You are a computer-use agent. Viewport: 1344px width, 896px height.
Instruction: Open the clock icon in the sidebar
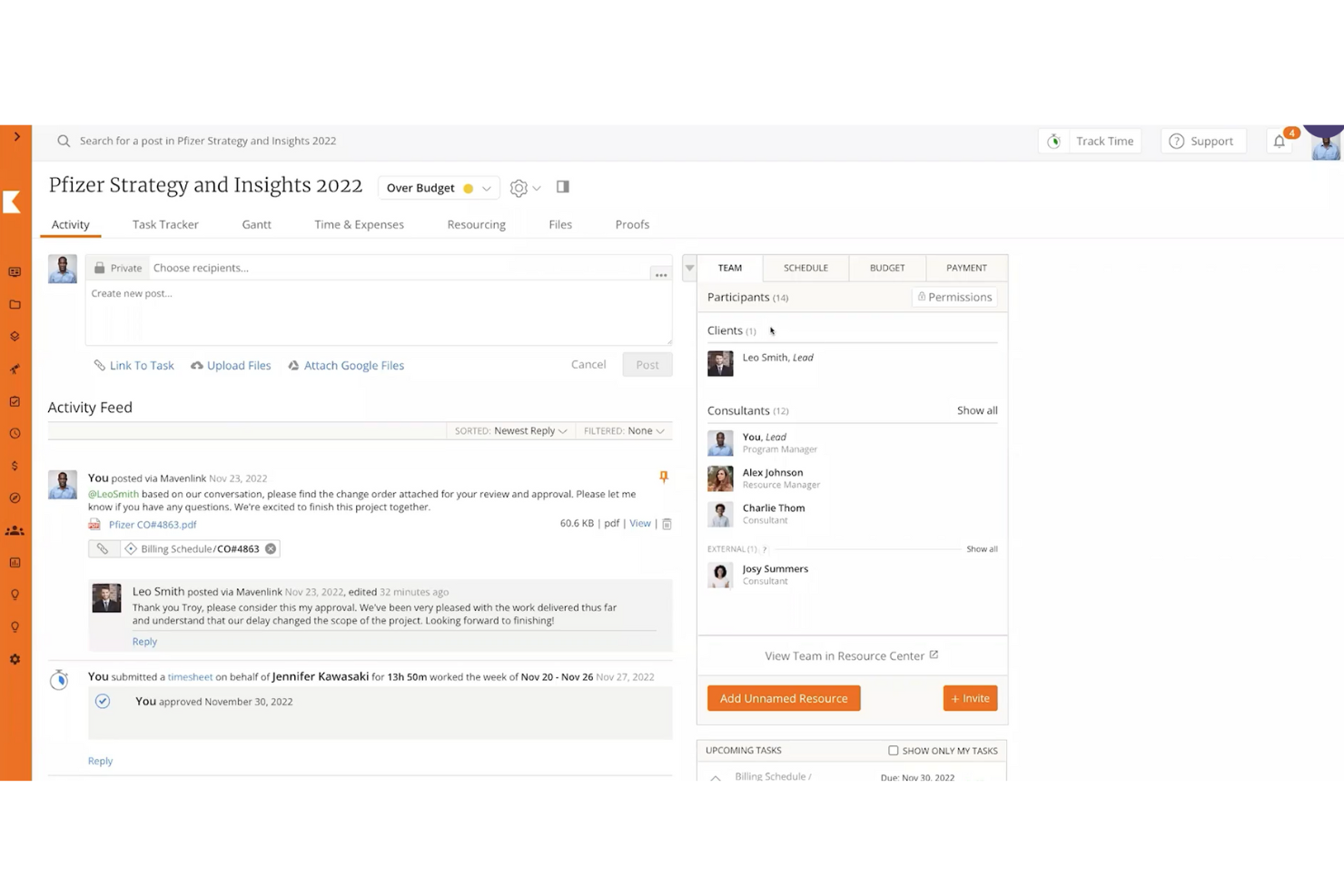pos(15,434)
